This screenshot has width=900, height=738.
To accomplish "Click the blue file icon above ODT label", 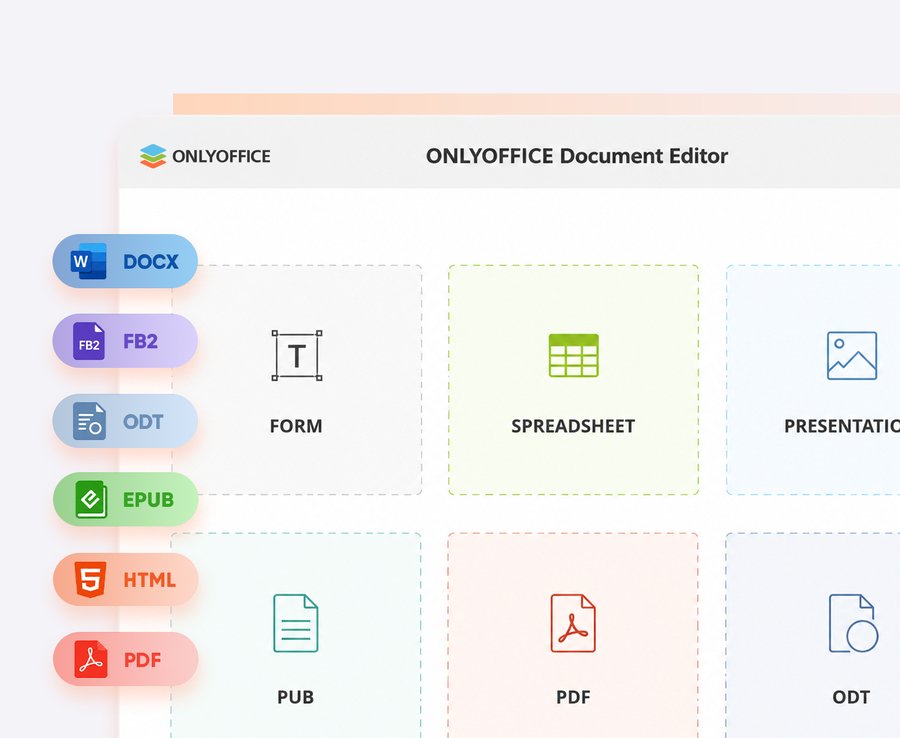I will click(853, 623).
